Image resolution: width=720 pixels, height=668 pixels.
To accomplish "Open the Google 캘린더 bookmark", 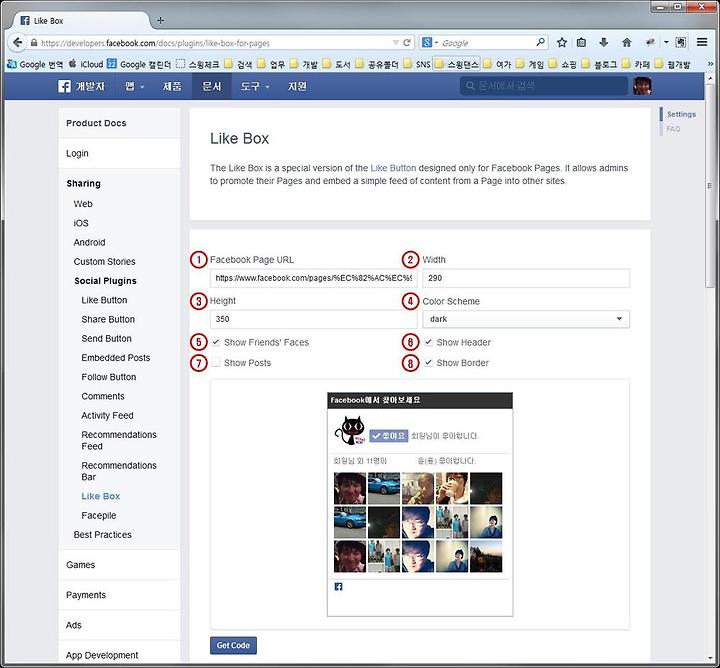I will tap(139, 64).
